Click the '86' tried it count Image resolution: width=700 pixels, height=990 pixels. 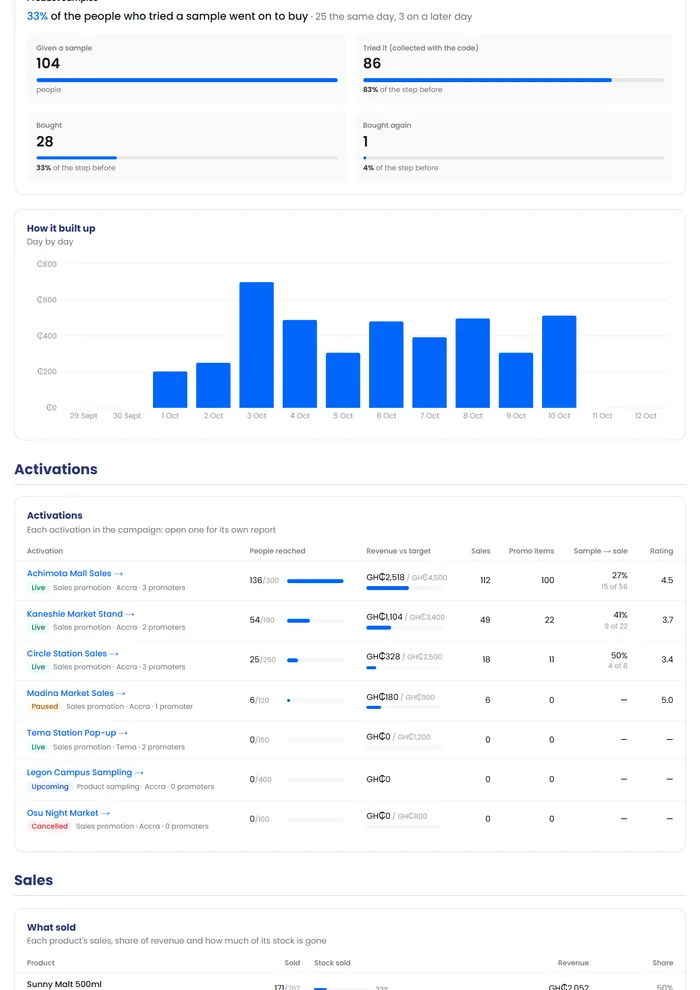point(372,63)
